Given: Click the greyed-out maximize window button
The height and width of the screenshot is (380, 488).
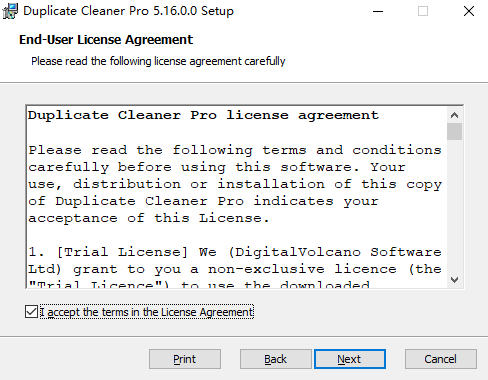Looking at the screenshot, I should (x=423, y=11).
